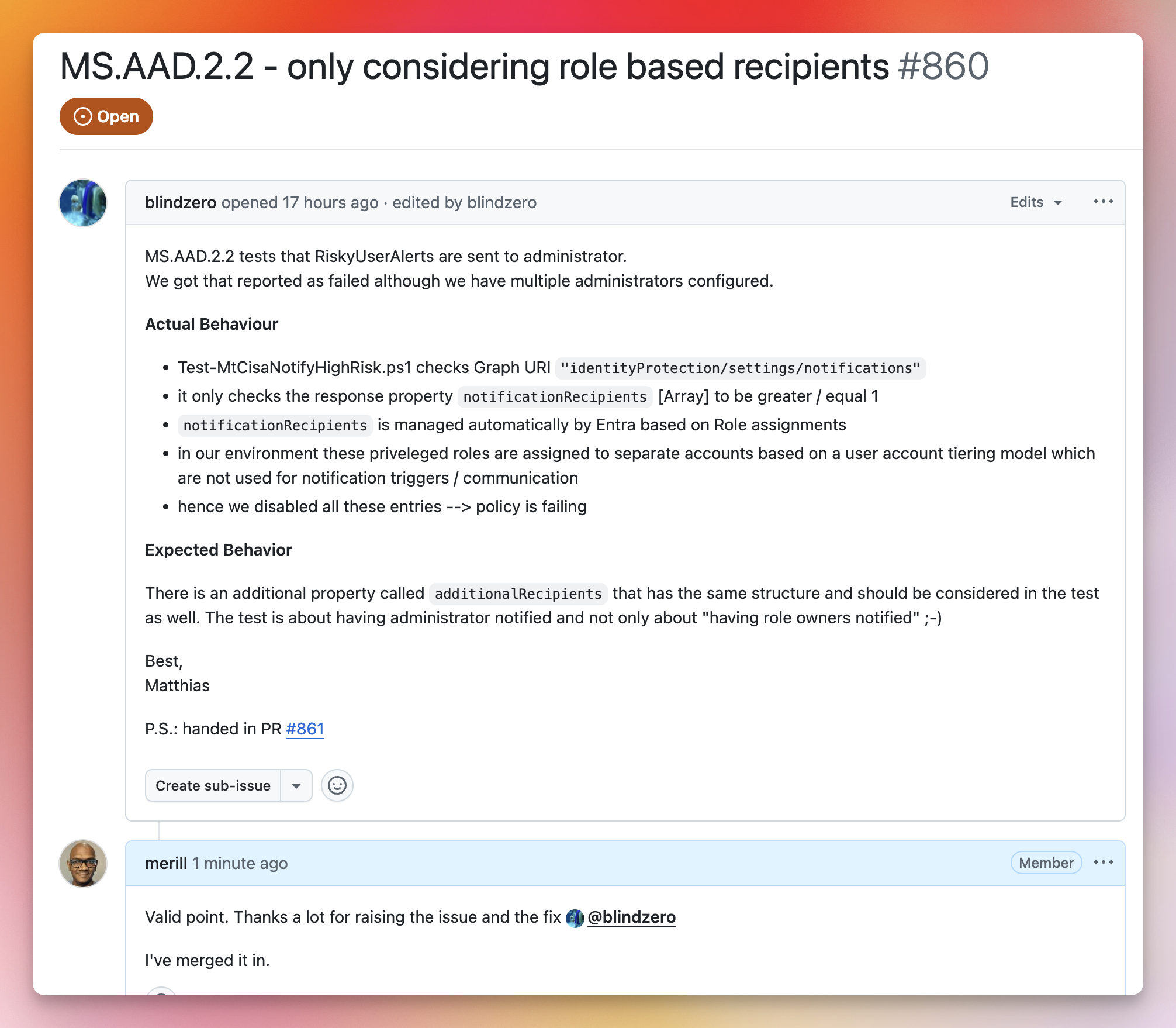The image size is (1176, 1028).
Task: Click small blindzero avatar in merill's comment
Action: point(575,918)
